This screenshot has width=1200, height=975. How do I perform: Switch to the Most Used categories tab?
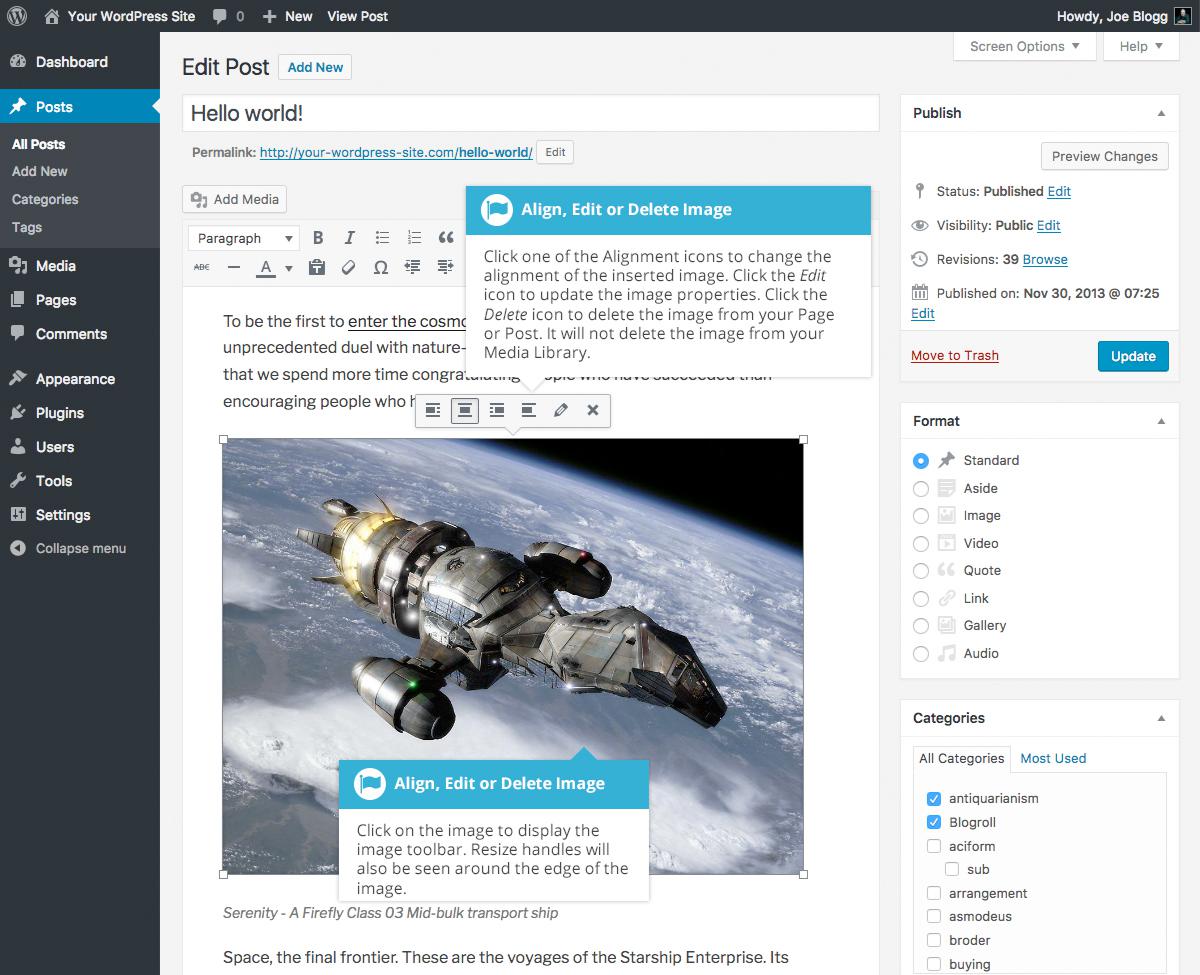tap(1053, 758)
